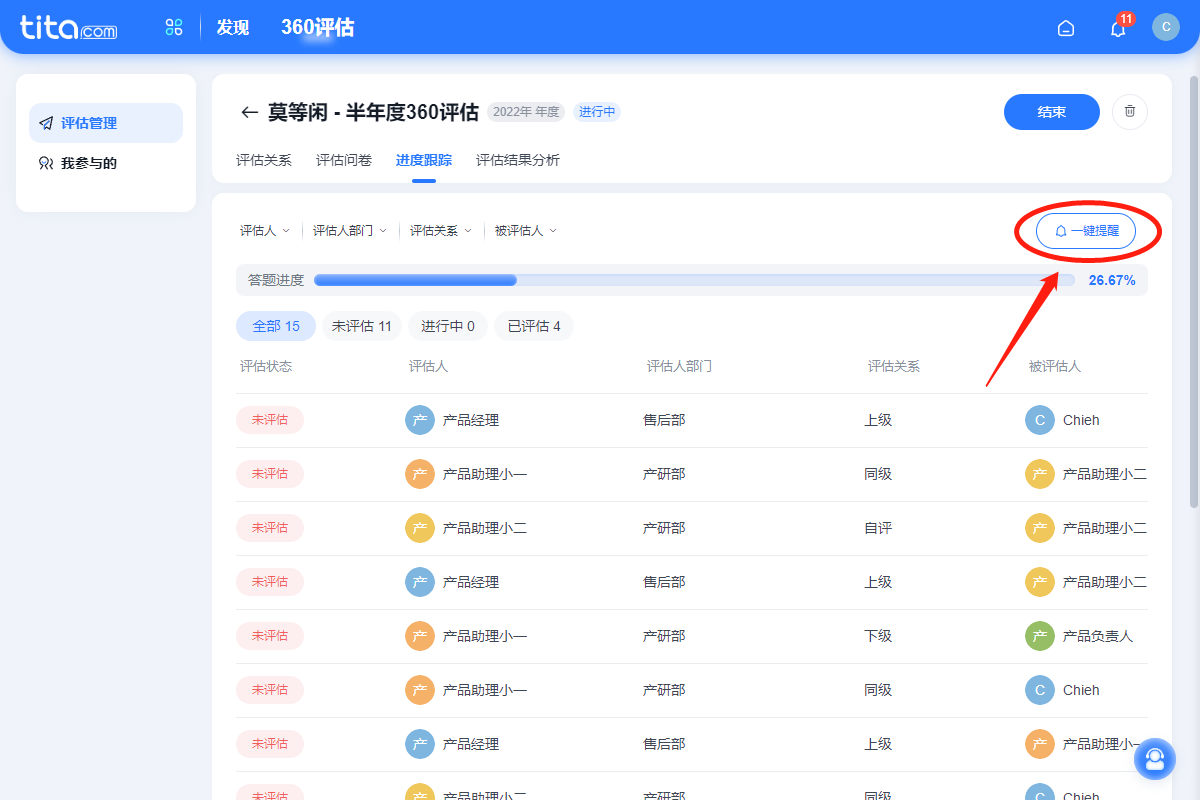The height and width of the screenshot is (800, 1200).
Task: Select the 未评估 11 filter chip
Action: (361, 326)
